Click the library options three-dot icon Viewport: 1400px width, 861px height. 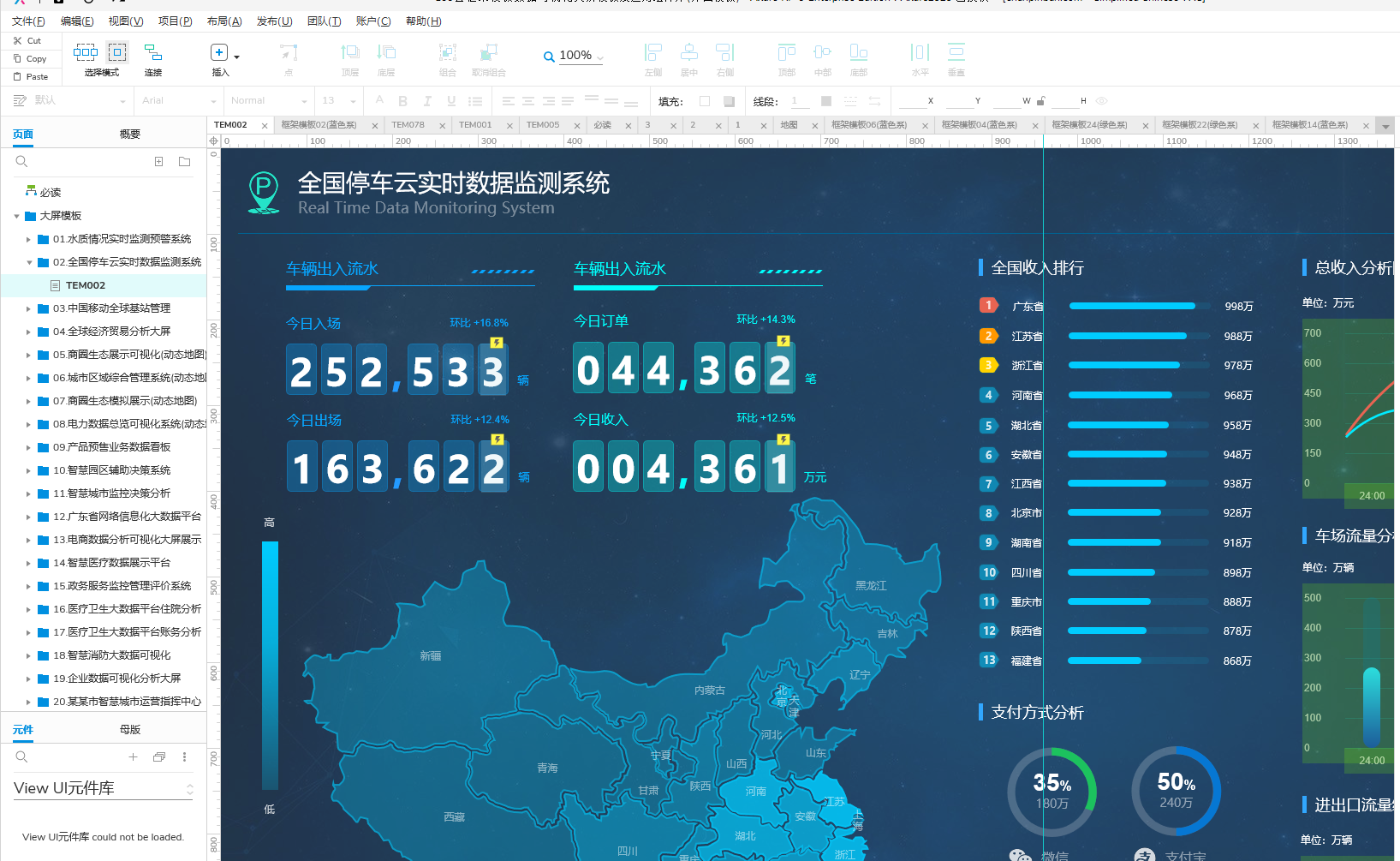point(184,756)
